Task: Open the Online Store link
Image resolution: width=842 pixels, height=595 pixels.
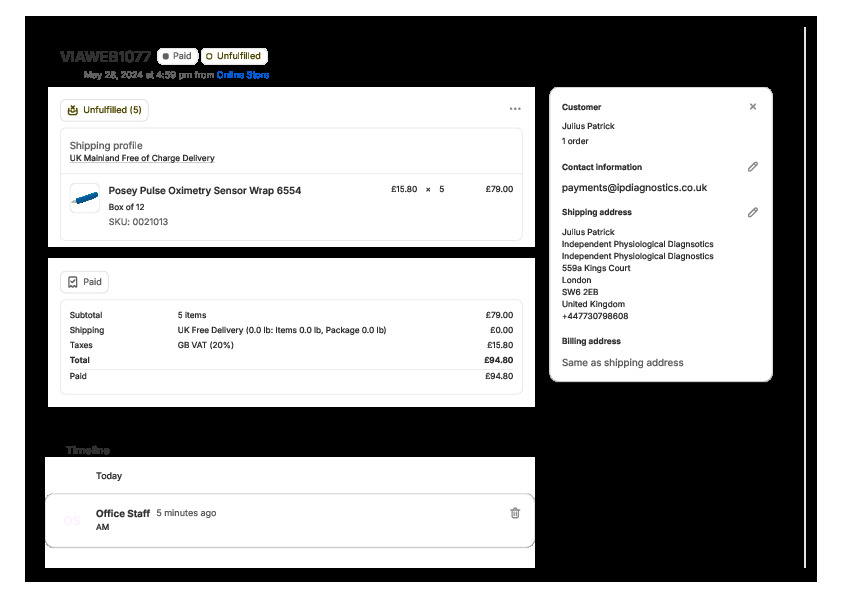Action: click(x=243, y=75)
